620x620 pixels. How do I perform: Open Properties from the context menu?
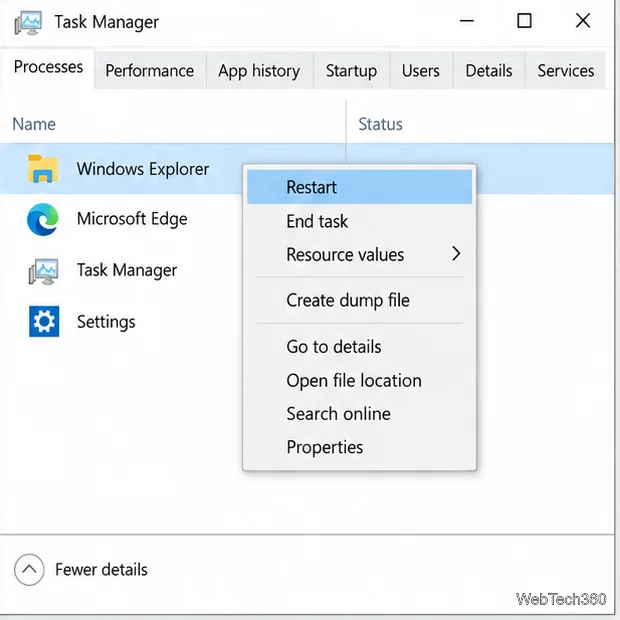(x=359, y=447)
